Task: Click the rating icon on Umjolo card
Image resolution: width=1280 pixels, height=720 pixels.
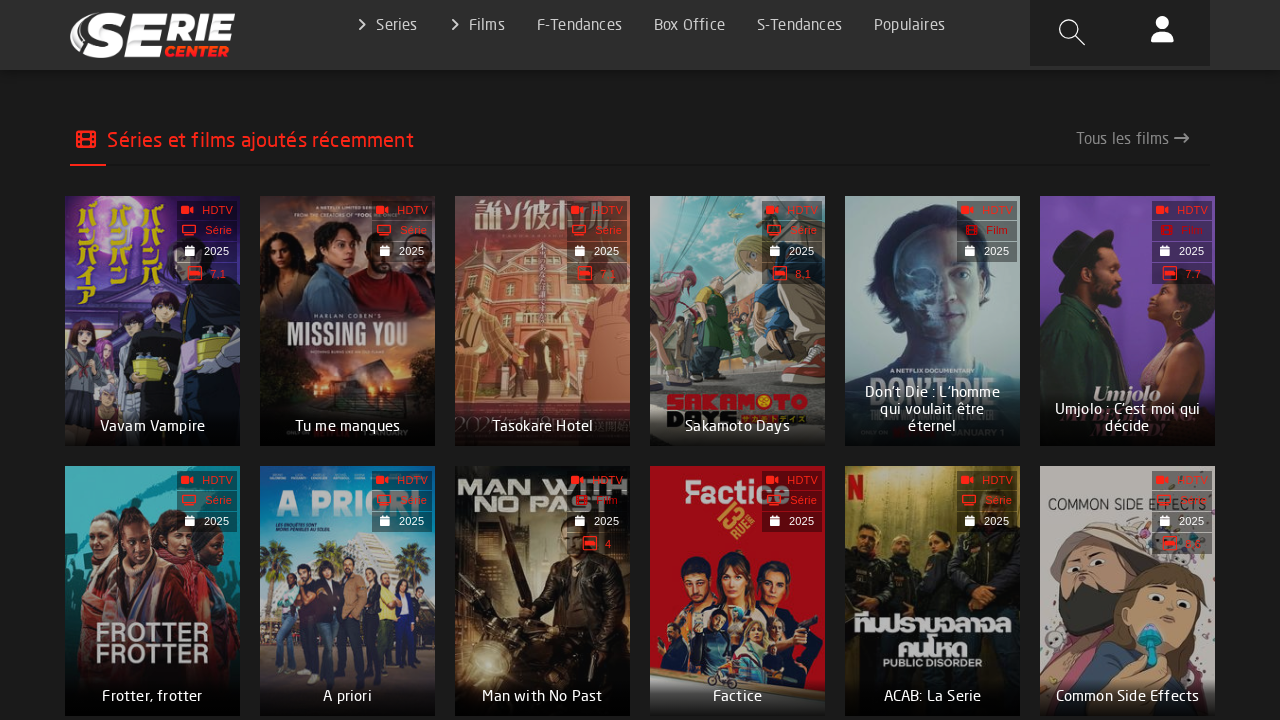Action: tap(1169, 273)
